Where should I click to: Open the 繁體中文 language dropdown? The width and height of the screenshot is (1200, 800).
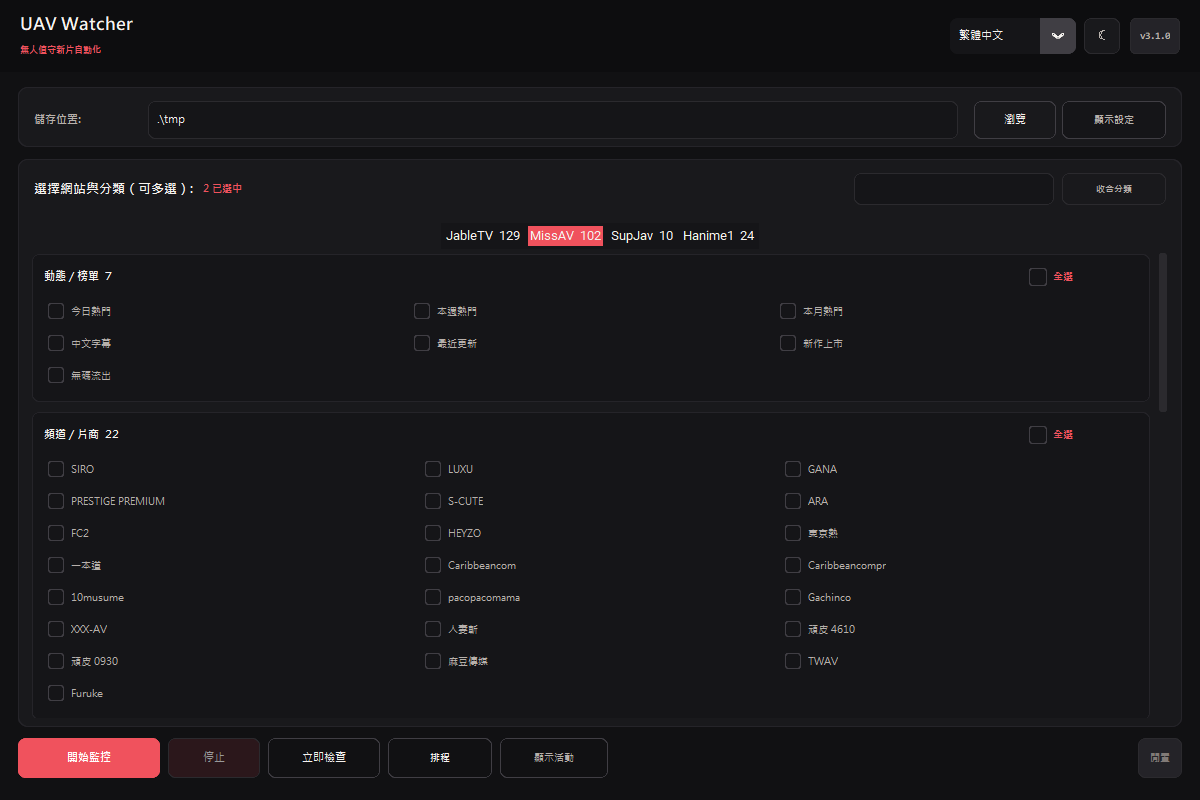[x=1013, y=36]
